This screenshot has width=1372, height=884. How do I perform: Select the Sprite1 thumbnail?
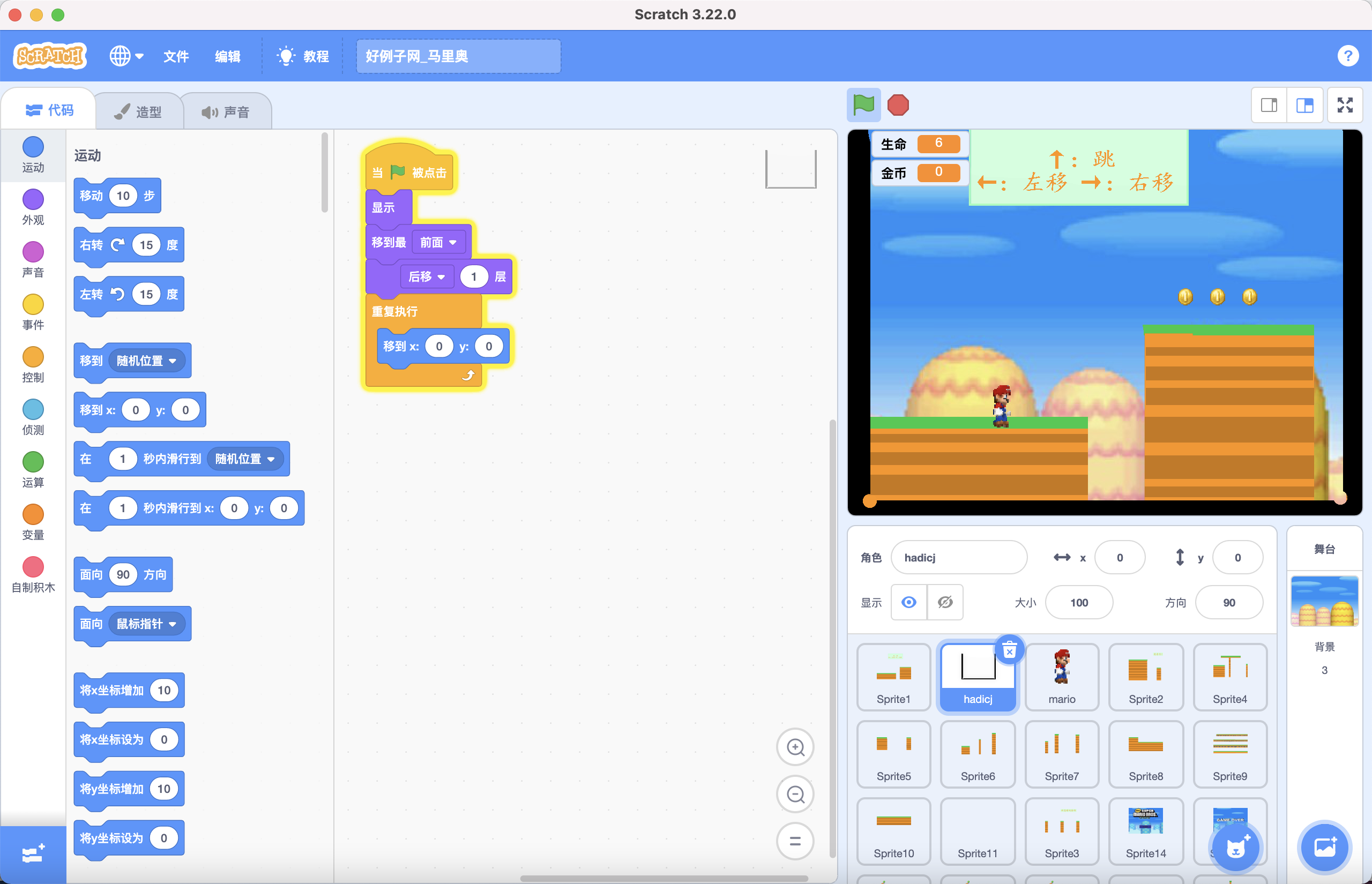[x=893, y=677]
